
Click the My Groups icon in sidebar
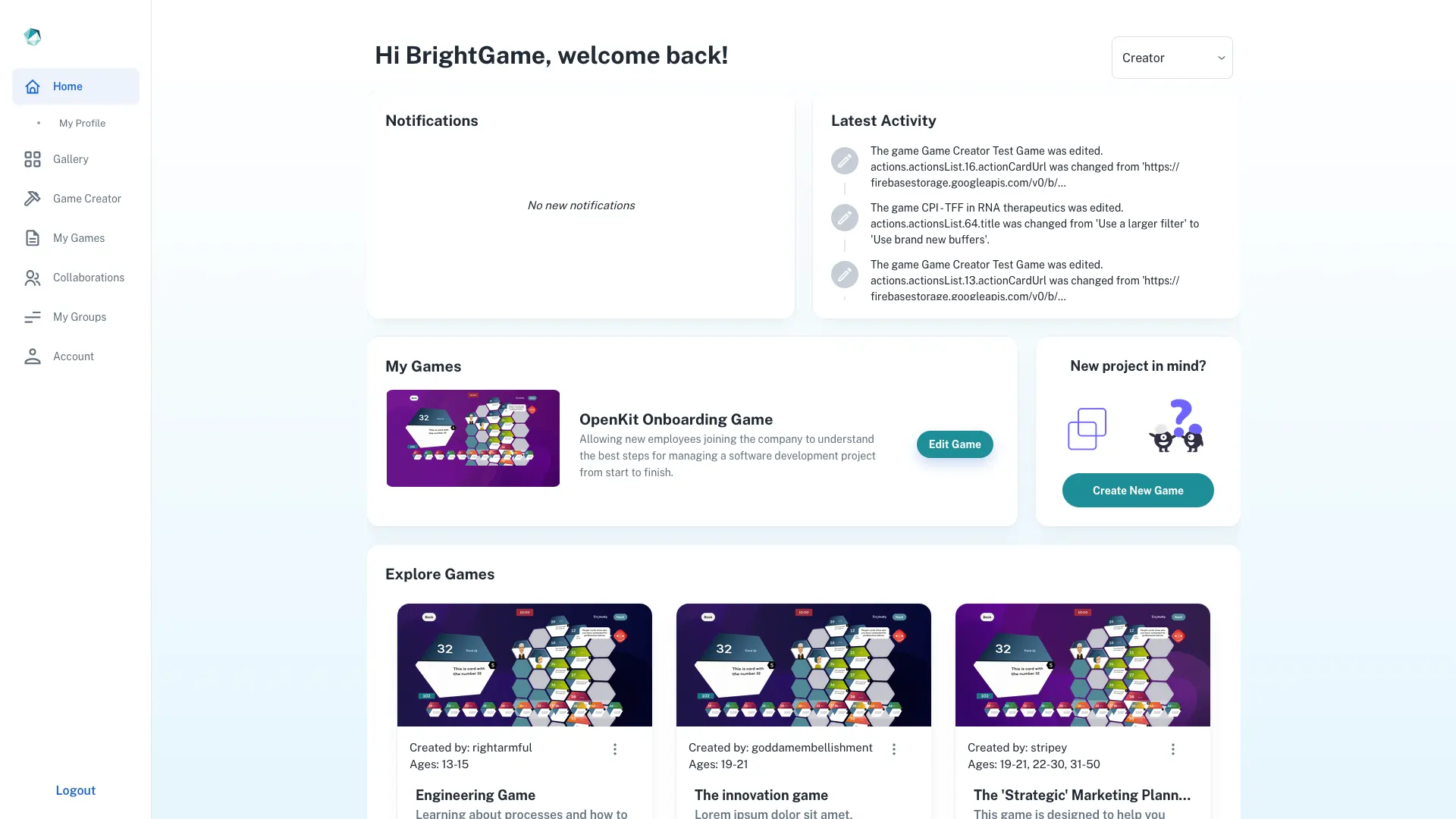click(32, 317)
